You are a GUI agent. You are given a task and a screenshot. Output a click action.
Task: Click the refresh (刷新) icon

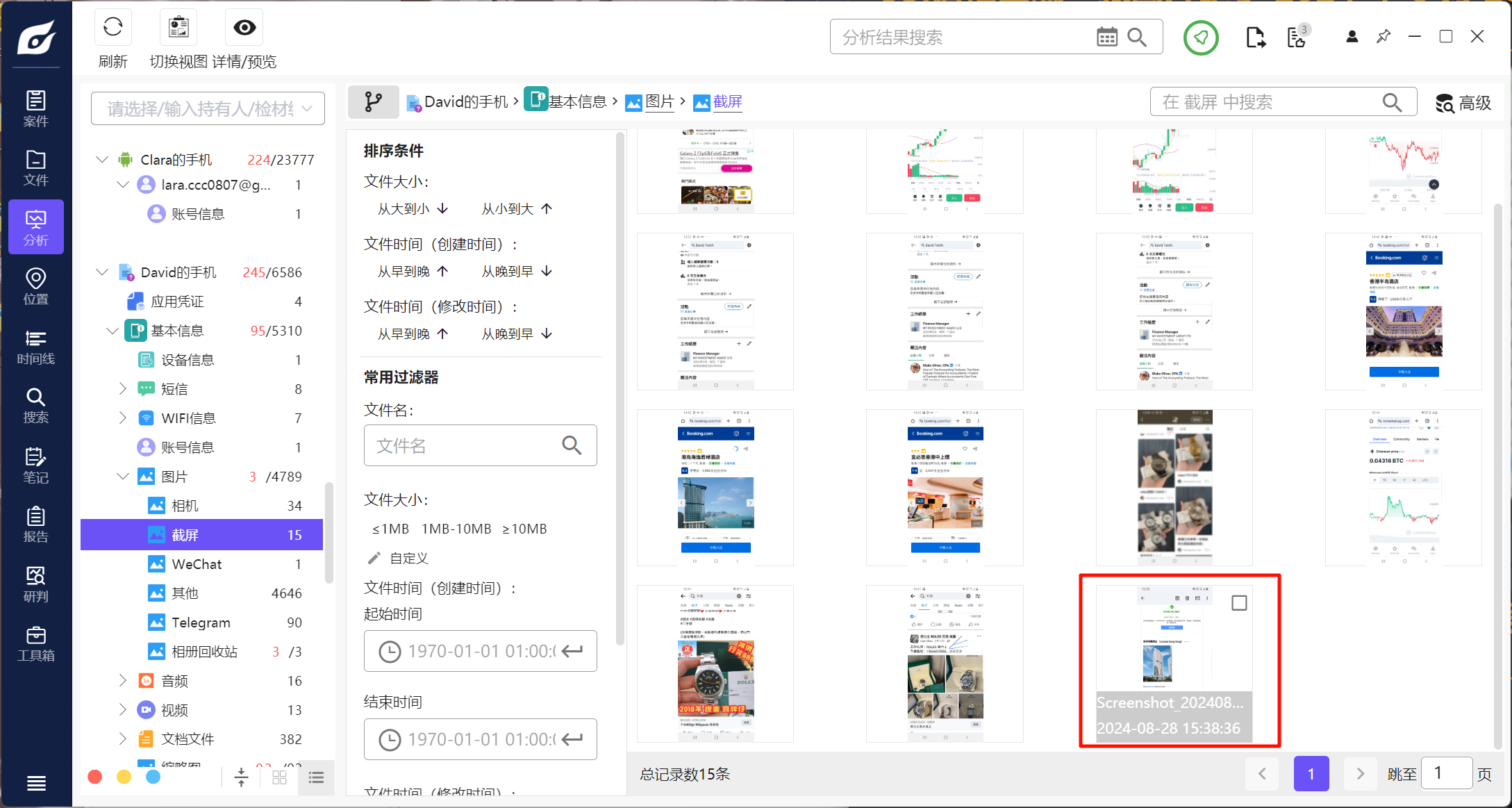point(113,28)
